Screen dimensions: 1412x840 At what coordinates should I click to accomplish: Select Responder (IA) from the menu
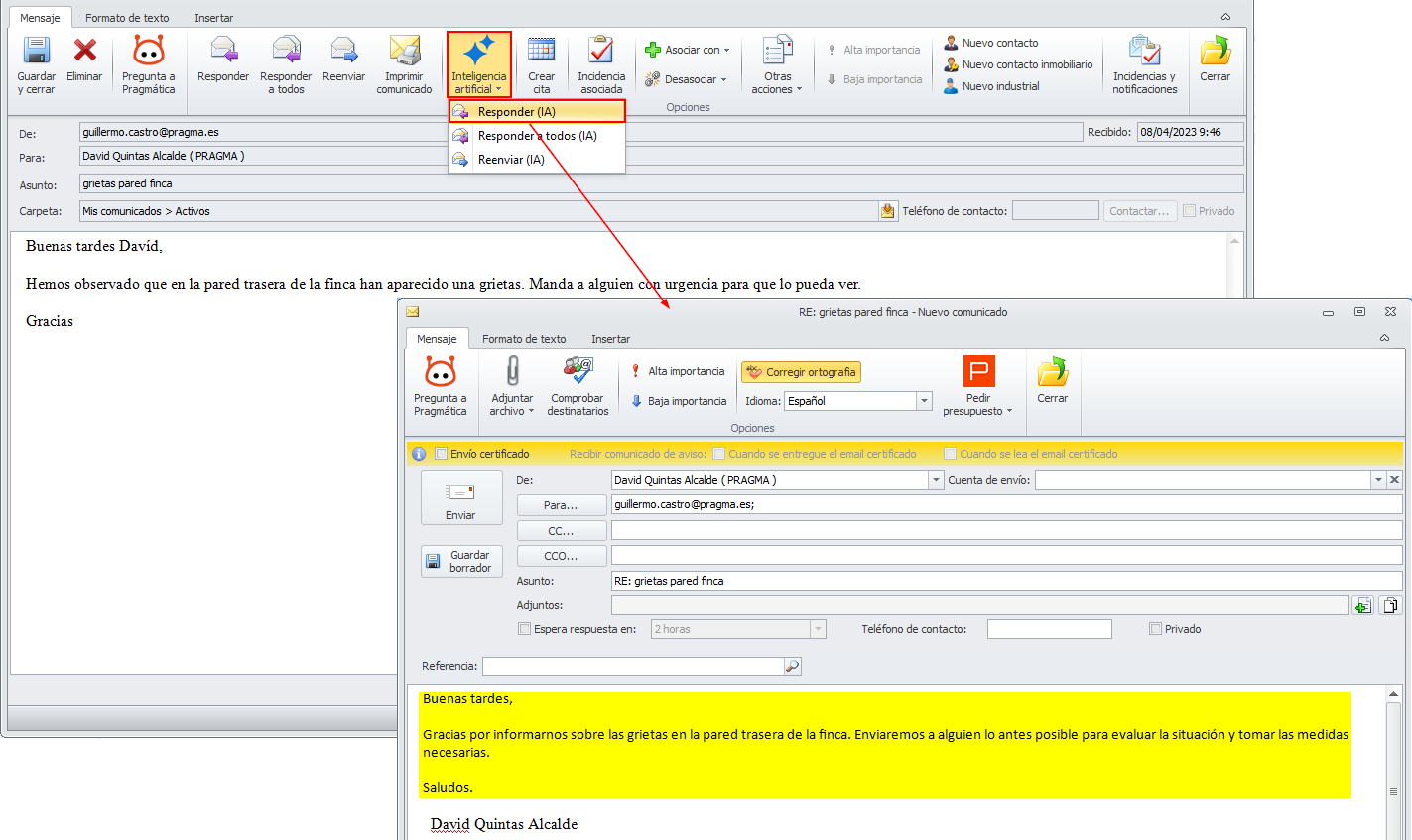(537, 112)
